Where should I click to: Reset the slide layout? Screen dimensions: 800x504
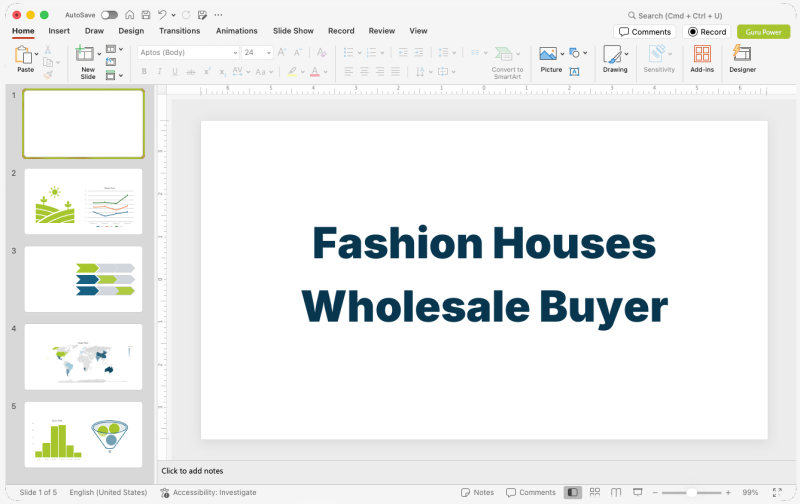[x=111, y=62]
